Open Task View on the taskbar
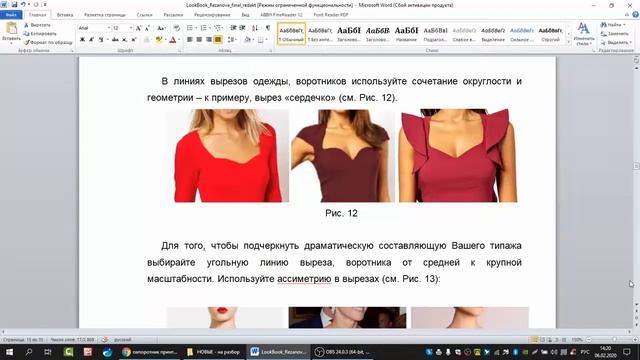Image resolution: width=640 pixels, height=360 pixels. [x=48, y=351]
